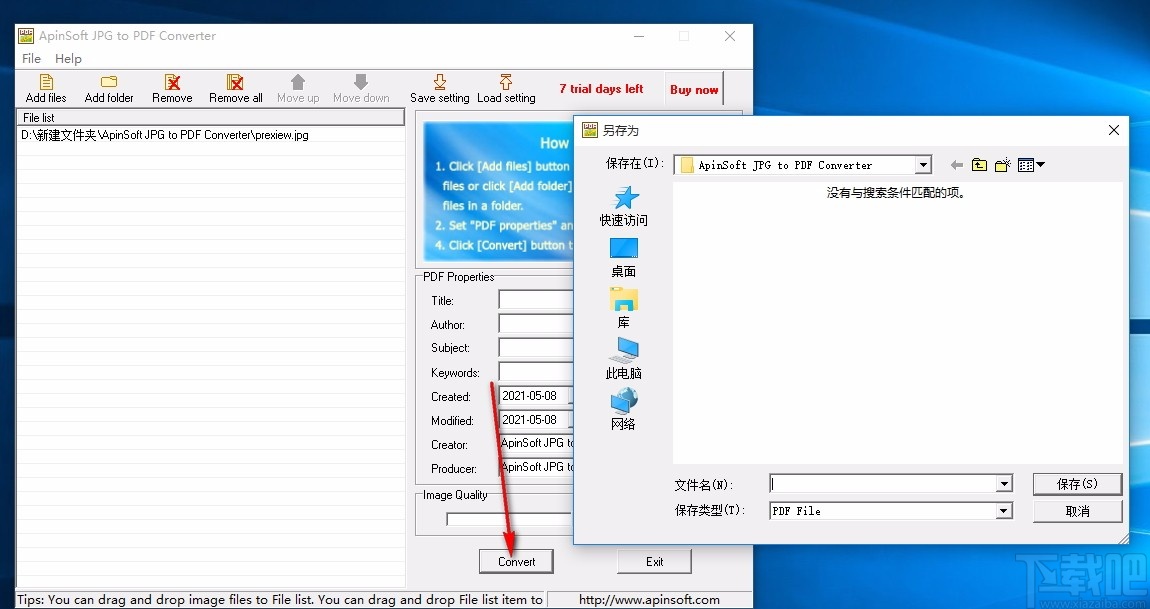Click the Add folder icon
Viewport: 1150px width, 609px height.
(108, 87)
